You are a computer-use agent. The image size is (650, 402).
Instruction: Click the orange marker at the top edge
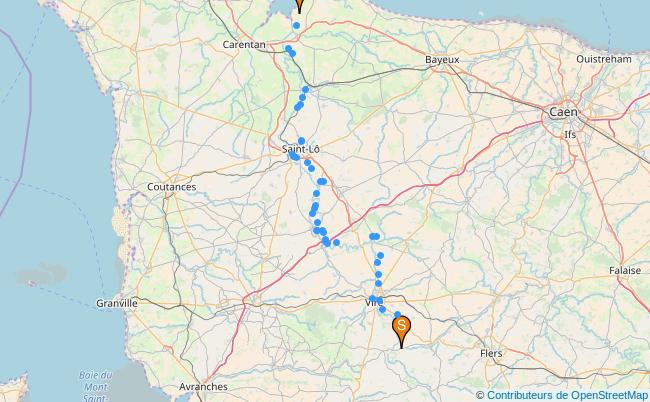[x=299, y=6]
